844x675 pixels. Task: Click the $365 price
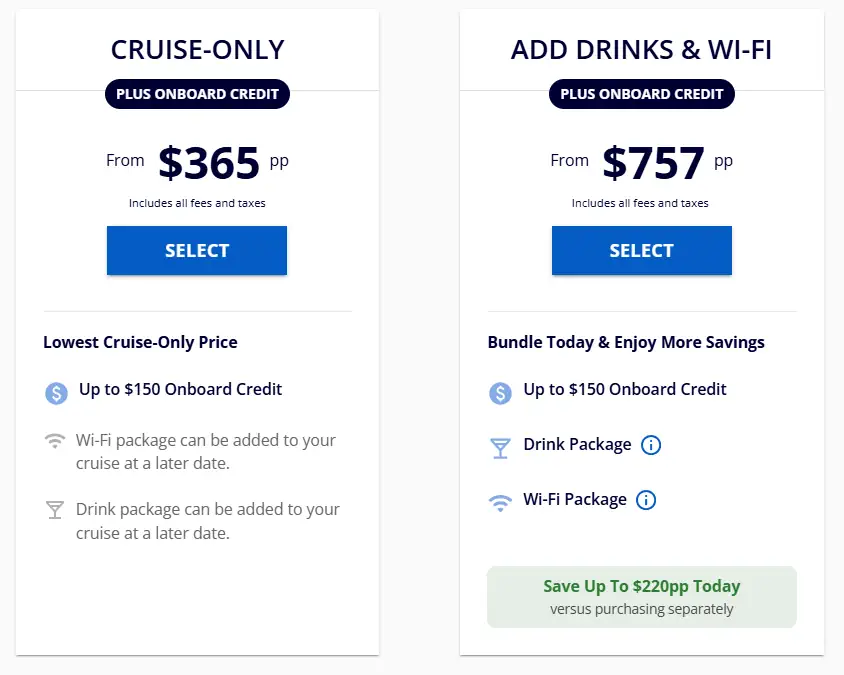(209, 163)
